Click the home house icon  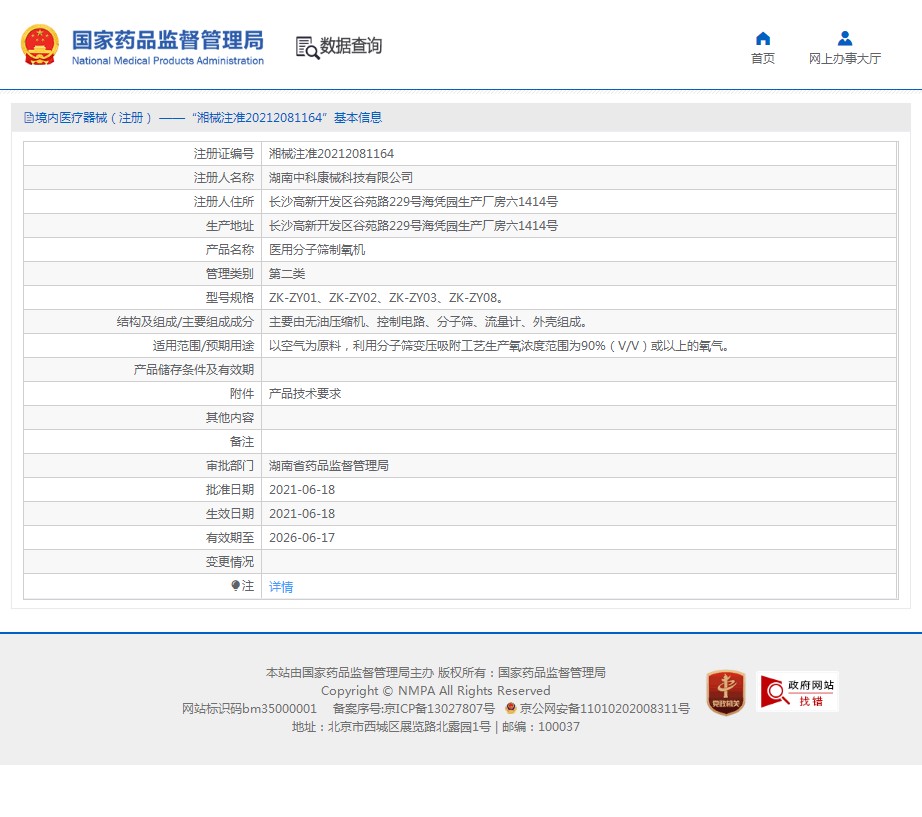[763, 39]
